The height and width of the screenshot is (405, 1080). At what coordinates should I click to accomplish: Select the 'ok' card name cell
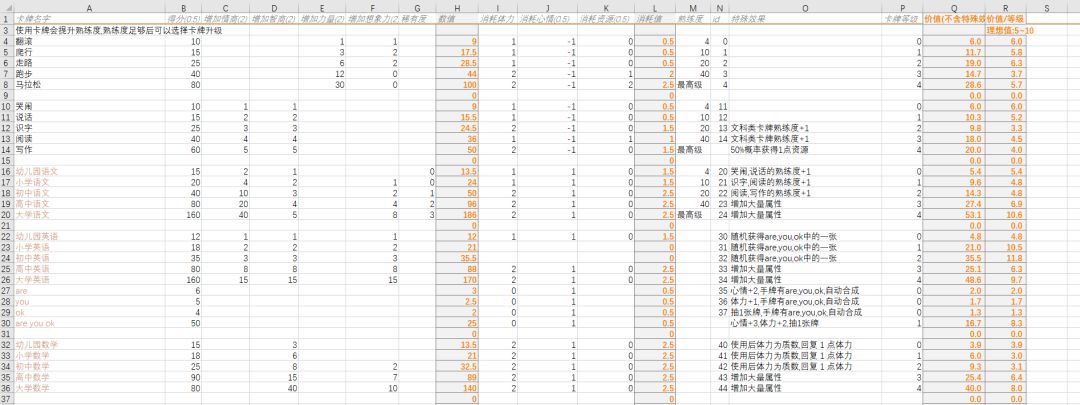click(89, 312)
